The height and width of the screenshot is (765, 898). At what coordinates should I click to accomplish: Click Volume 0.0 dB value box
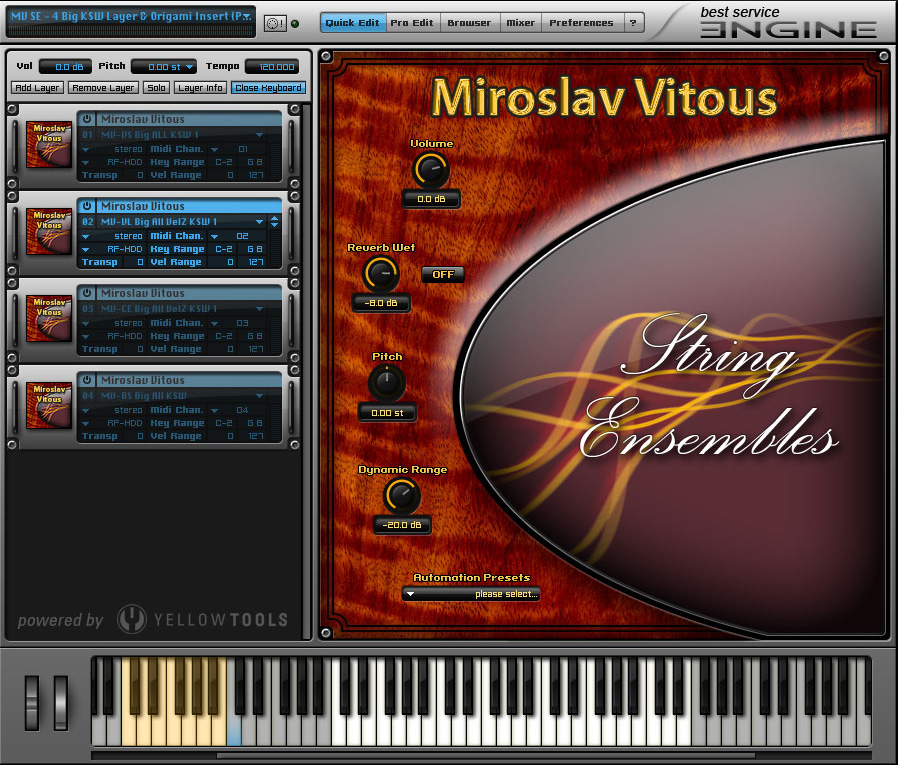tap(431, 199)
